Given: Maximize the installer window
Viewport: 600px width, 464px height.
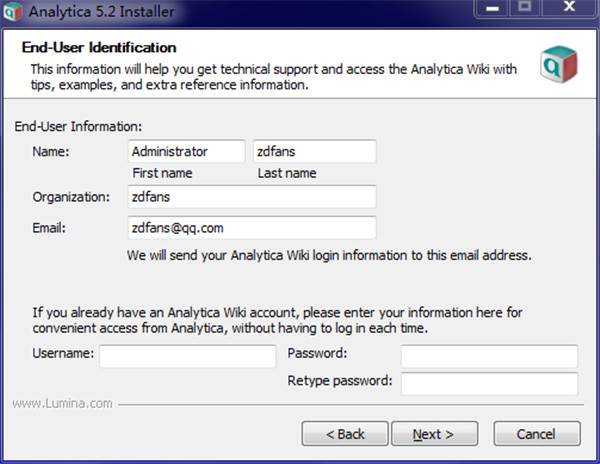Looking at the screenshot, I should click(x=526, y=11).
